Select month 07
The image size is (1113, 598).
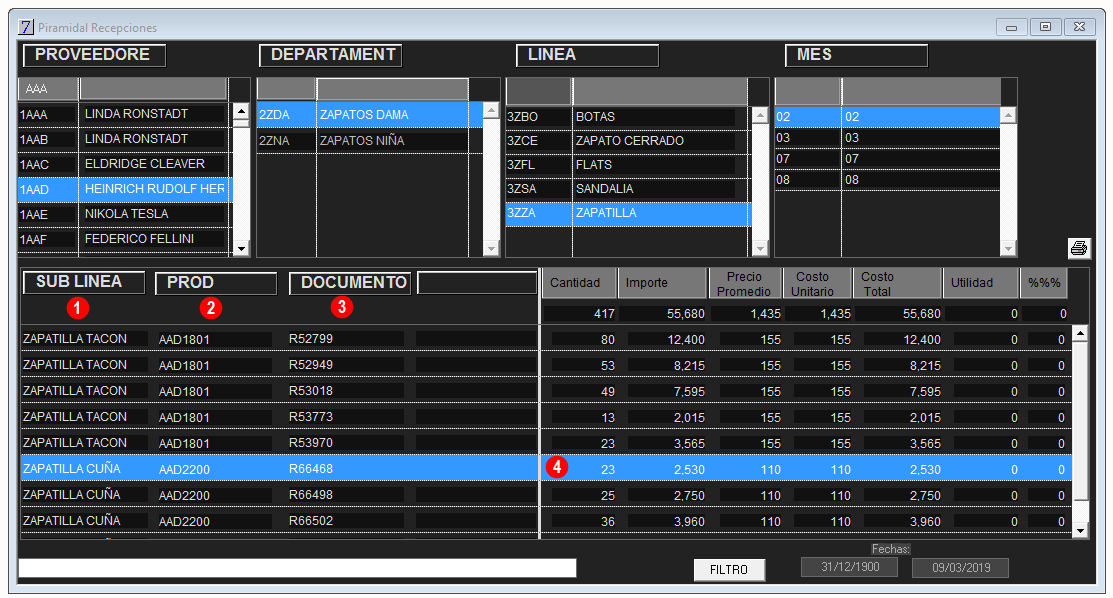click(887, 158)
